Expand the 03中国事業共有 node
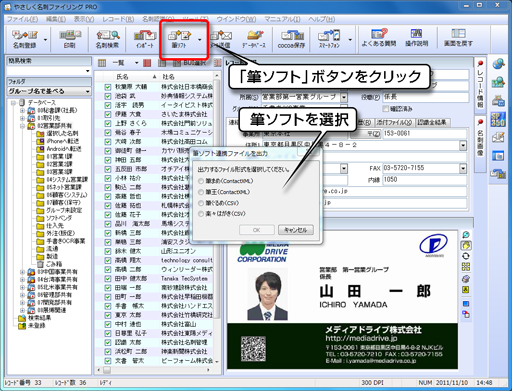512x391 pixels. tap(22, 272)
